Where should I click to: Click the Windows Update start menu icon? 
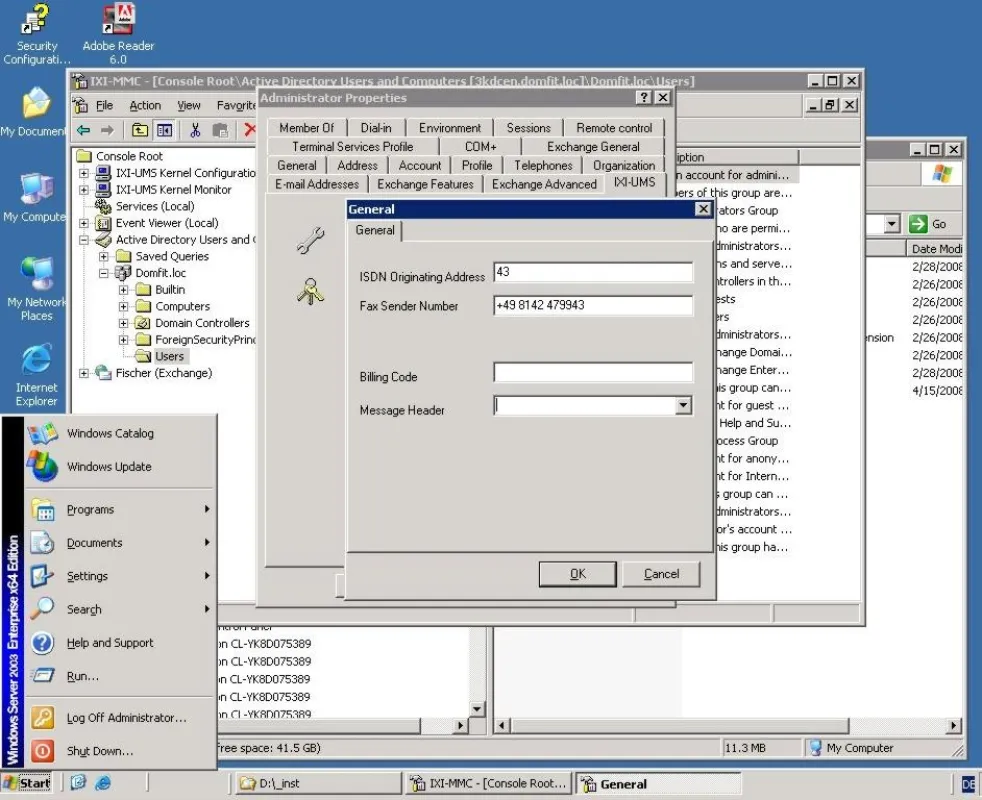tap(43, 467)
